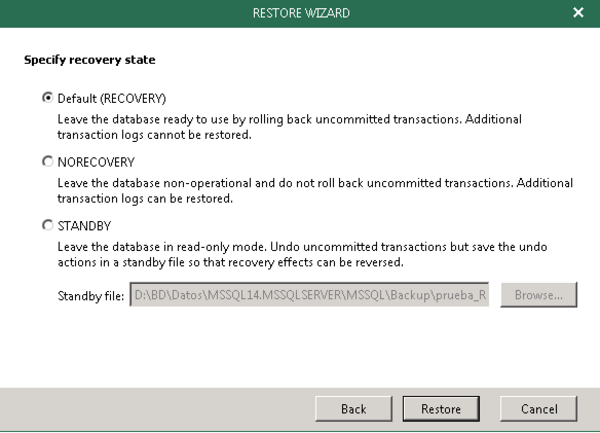Click the 'Specify recovery state' heading

(89, 60)
